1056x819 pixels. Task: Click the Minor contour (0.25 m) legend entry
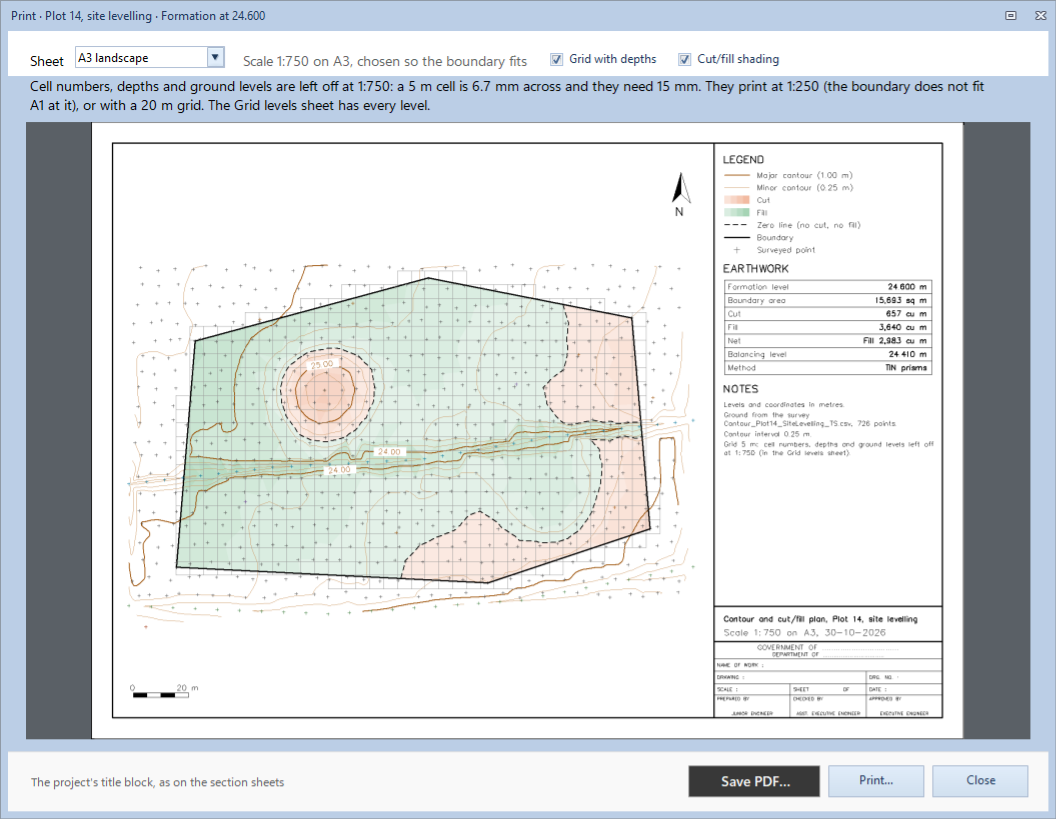789,188
